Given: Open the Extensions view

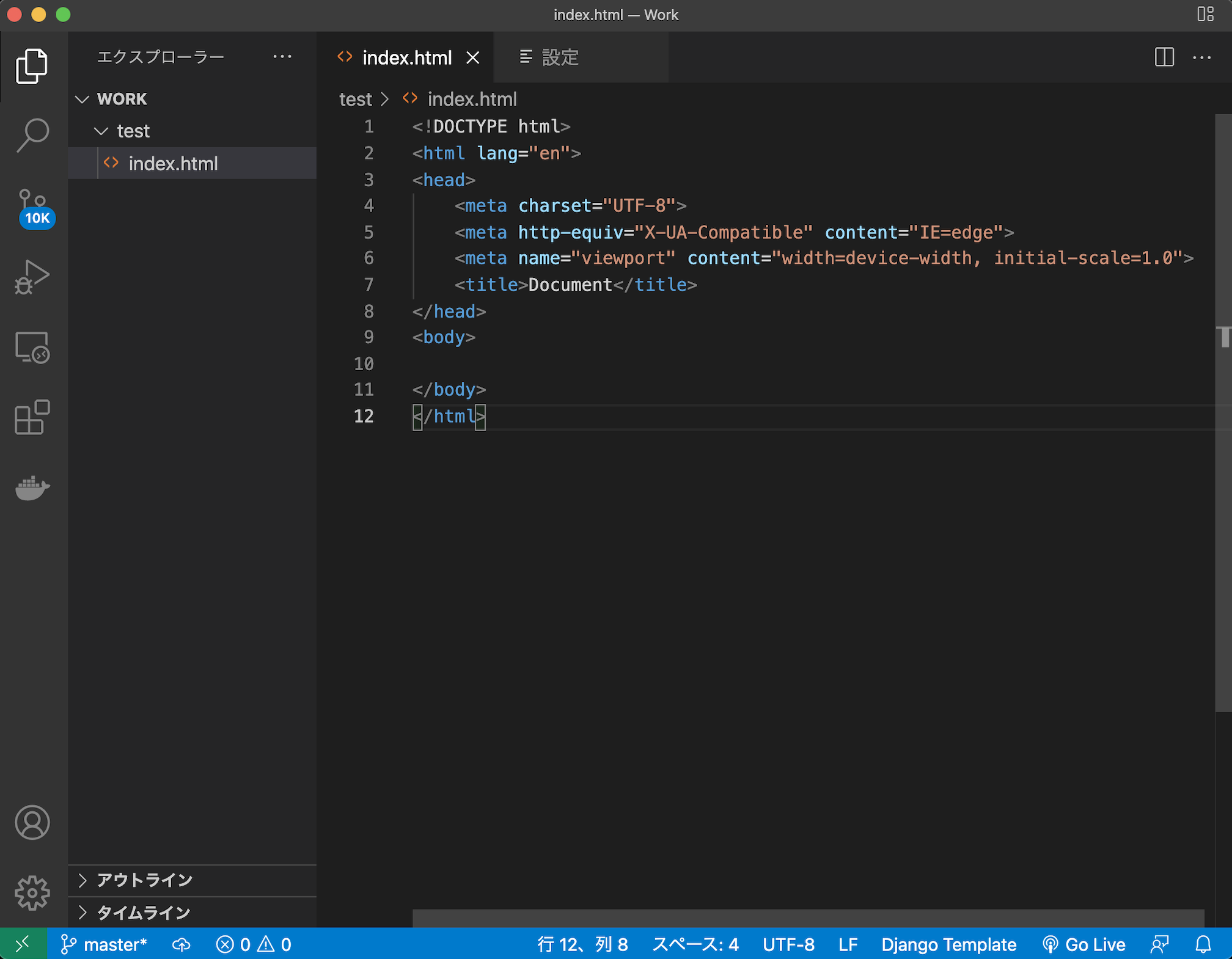Looking at the screenshot, I should pos(32,418).
